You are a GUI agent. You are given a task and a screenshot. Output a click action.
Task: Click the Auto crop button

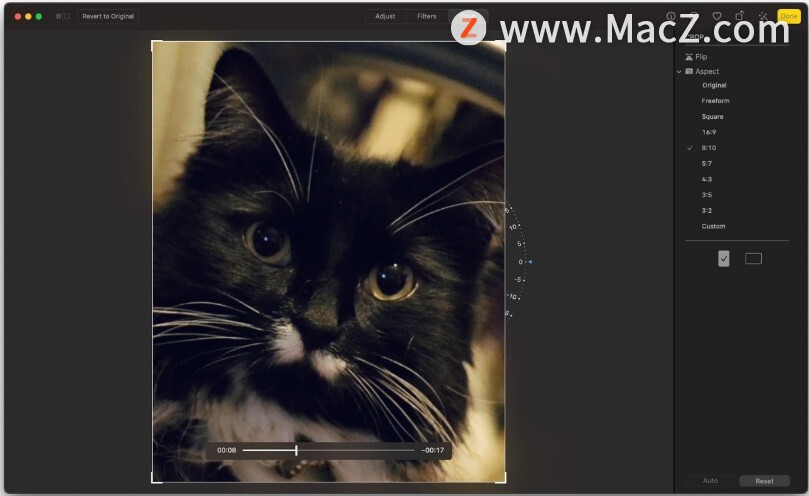click(710, 481)
